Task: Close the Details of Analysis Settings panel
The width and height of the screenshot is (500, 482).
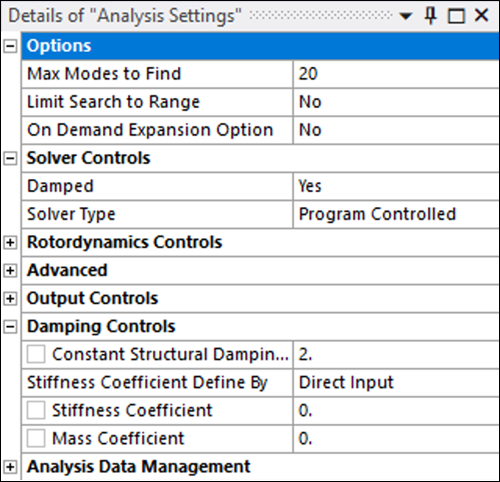Action: pos(481,15)
